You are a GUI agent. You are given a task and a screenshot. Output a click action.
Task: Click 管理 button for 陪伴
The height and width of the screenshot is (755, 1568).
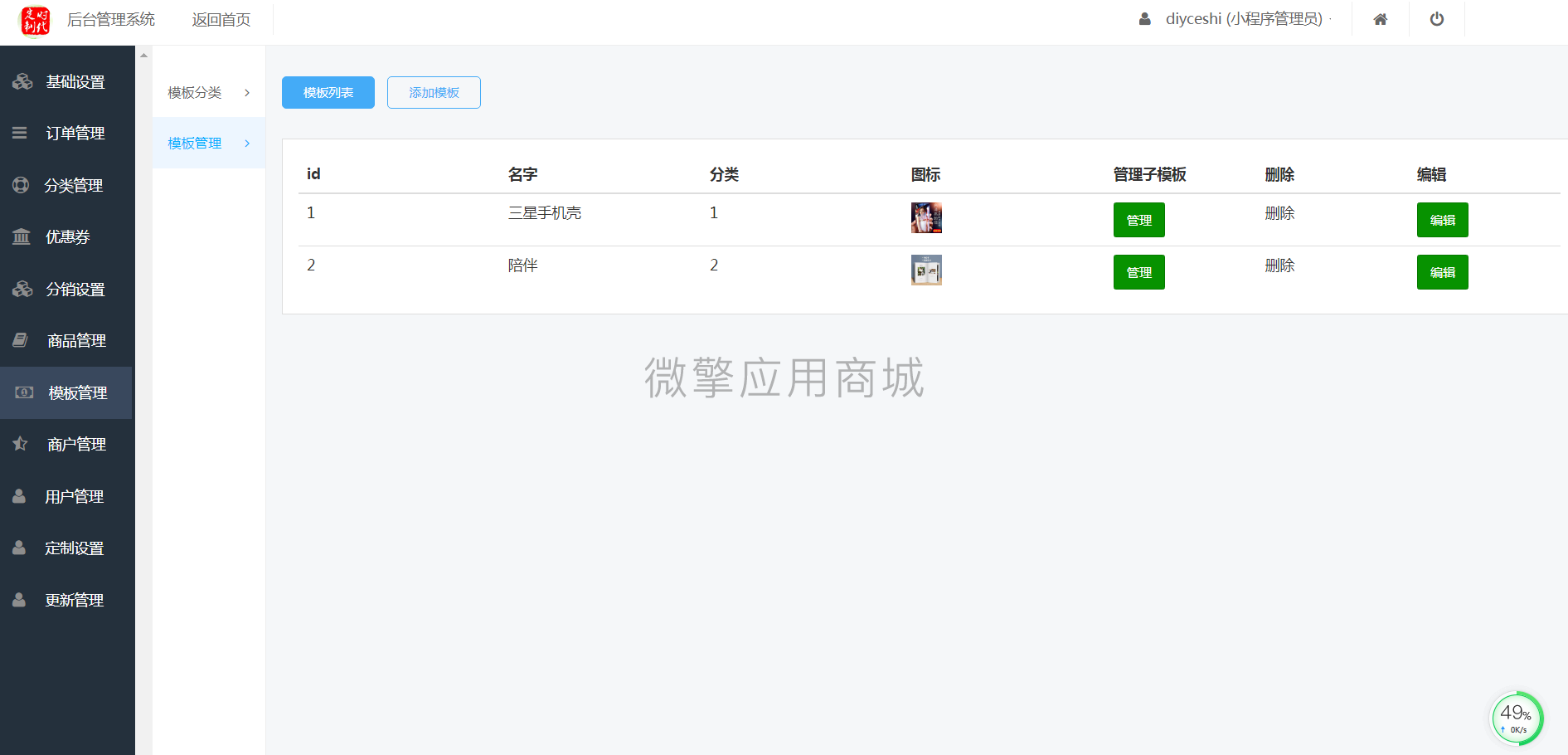1139,272
